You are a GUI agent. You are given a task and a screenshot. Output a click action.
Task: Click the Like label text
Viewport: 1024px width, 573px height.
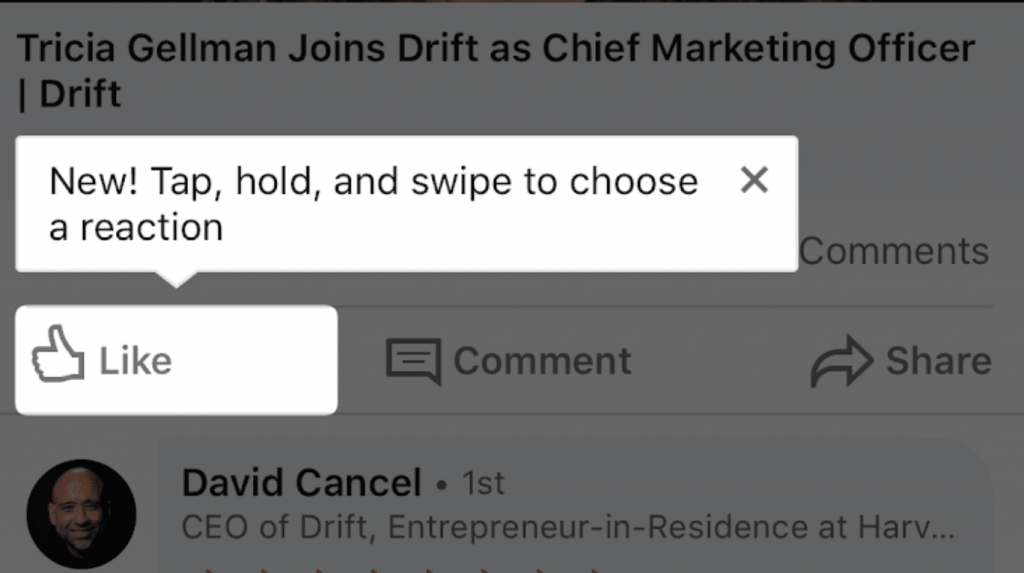point(135,361)
